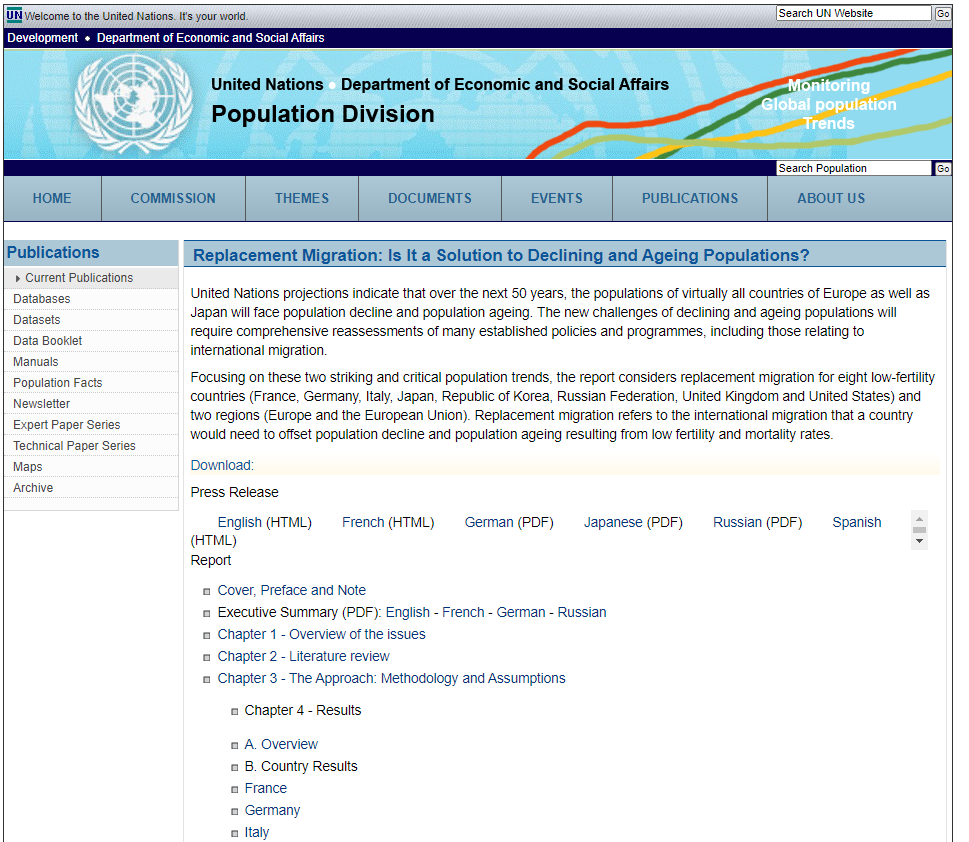This screenshot has width=969, height=842.
Task: Click the Search UN Website input field
Action: (x=853, y=13)
